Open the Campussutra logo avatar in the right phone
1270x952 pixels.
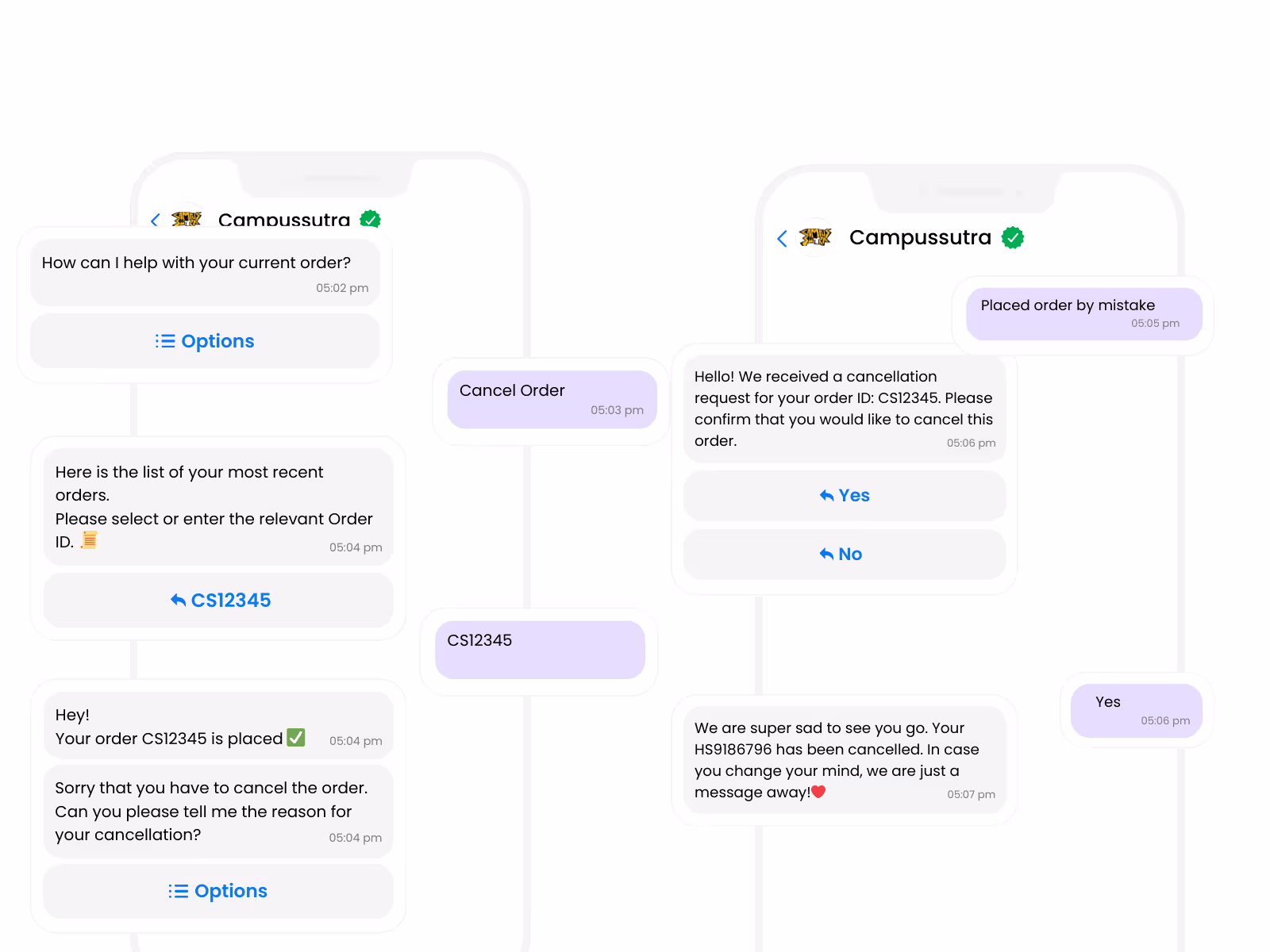(x=815, y=237)
